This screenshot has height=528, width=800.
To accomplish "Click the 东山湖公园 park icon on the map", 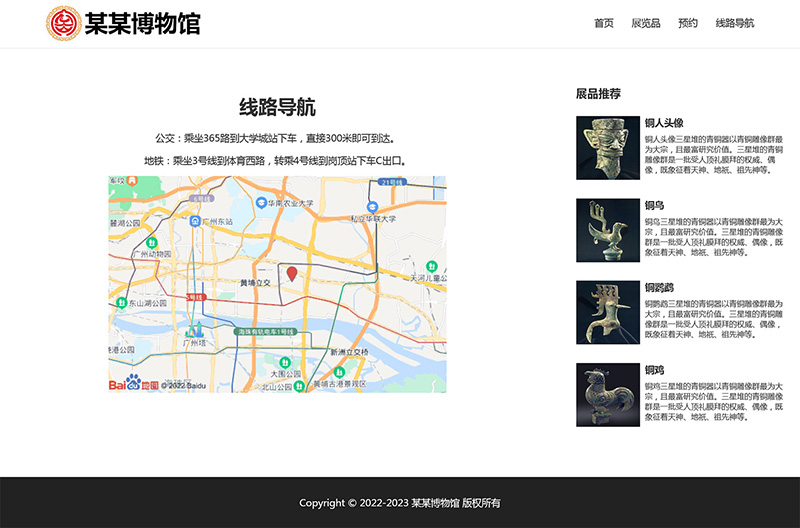I will [120, 302].
